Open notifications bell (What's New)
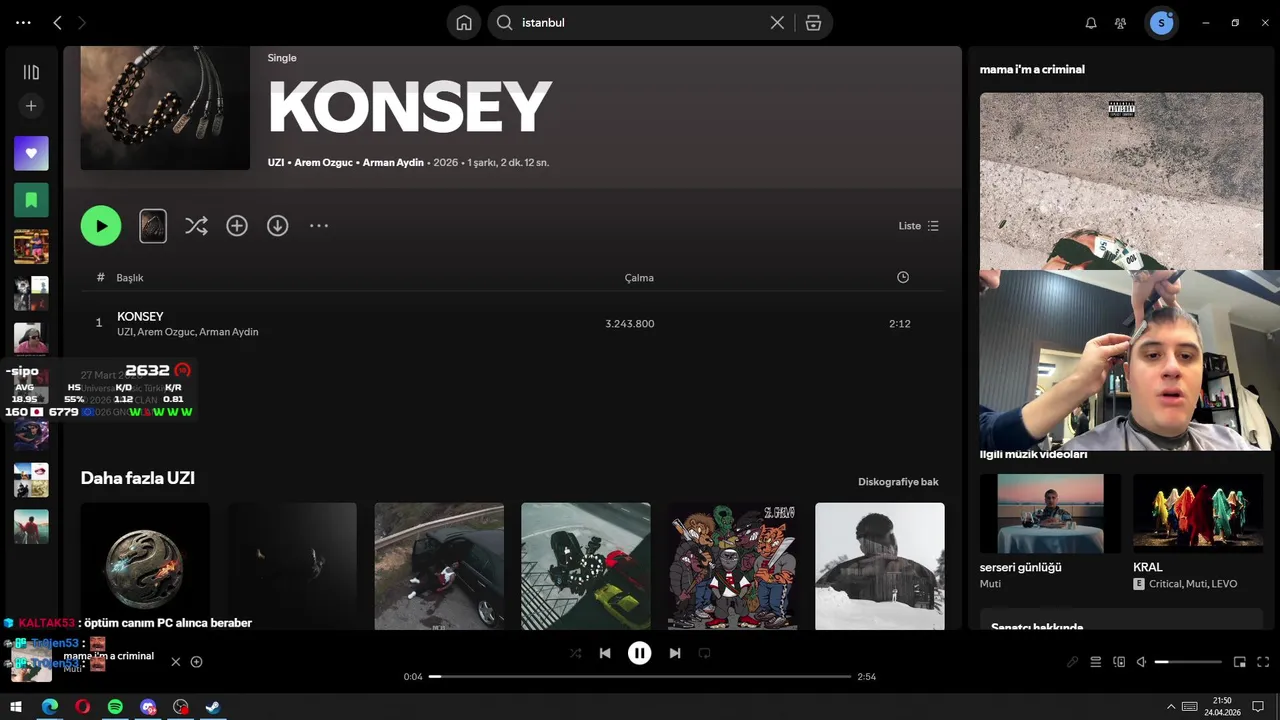This screenshot has height=720, width=1280. [1091, 23]
